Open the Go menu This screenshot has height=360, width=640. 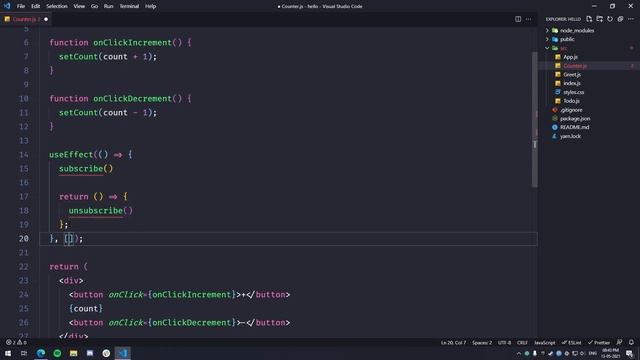pos(94,6)
